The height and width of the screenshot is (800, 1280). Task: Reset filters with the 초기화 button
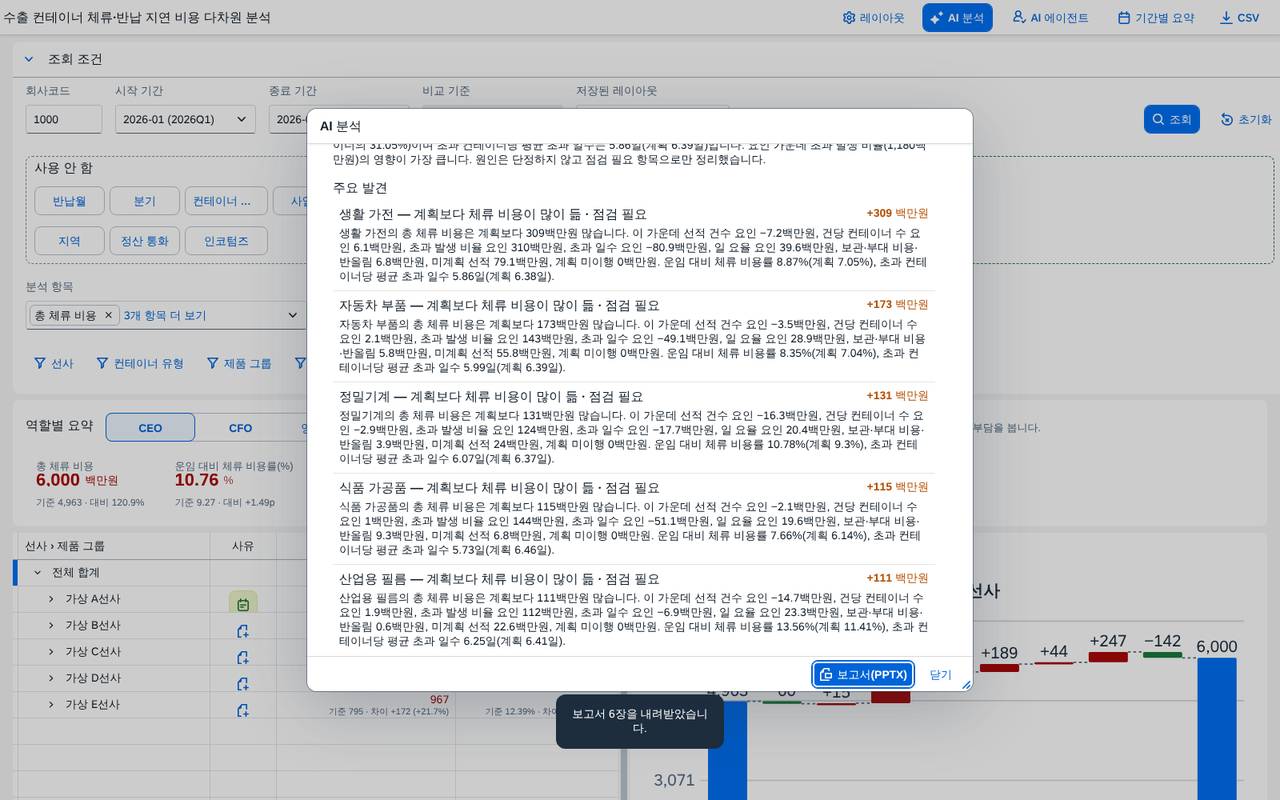(x=1246, y=119)
